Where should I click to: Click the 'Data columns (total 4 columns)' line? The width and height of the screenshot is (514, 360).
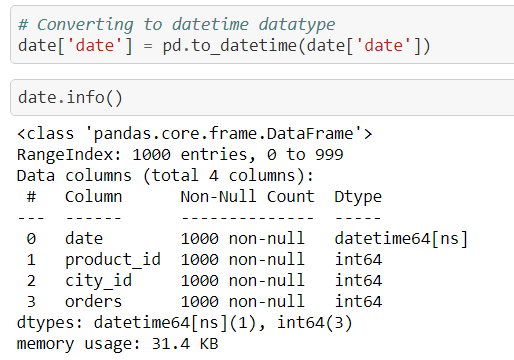point(165,176)
